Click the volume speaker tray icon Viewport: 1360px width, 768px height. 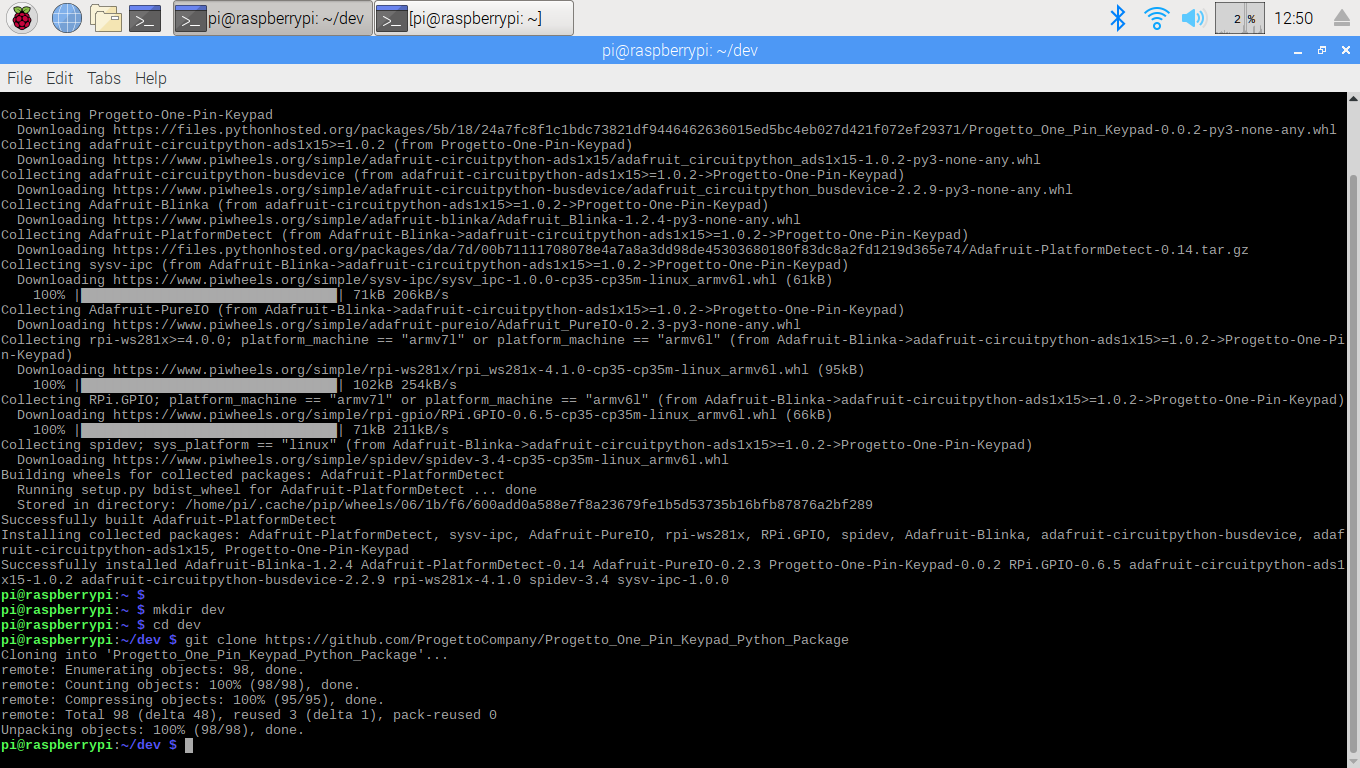click(x=1193, y=18)
